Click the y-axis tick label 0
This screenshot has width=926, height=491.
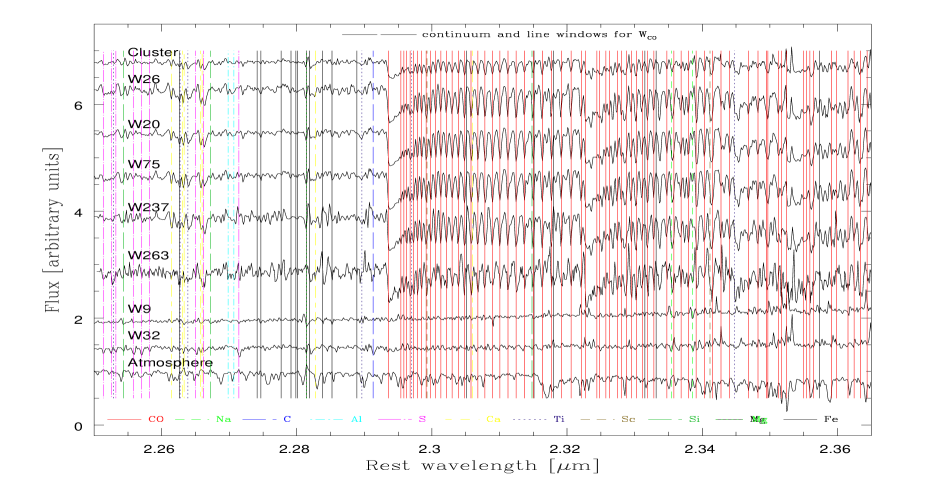click(x=78, y=426)
